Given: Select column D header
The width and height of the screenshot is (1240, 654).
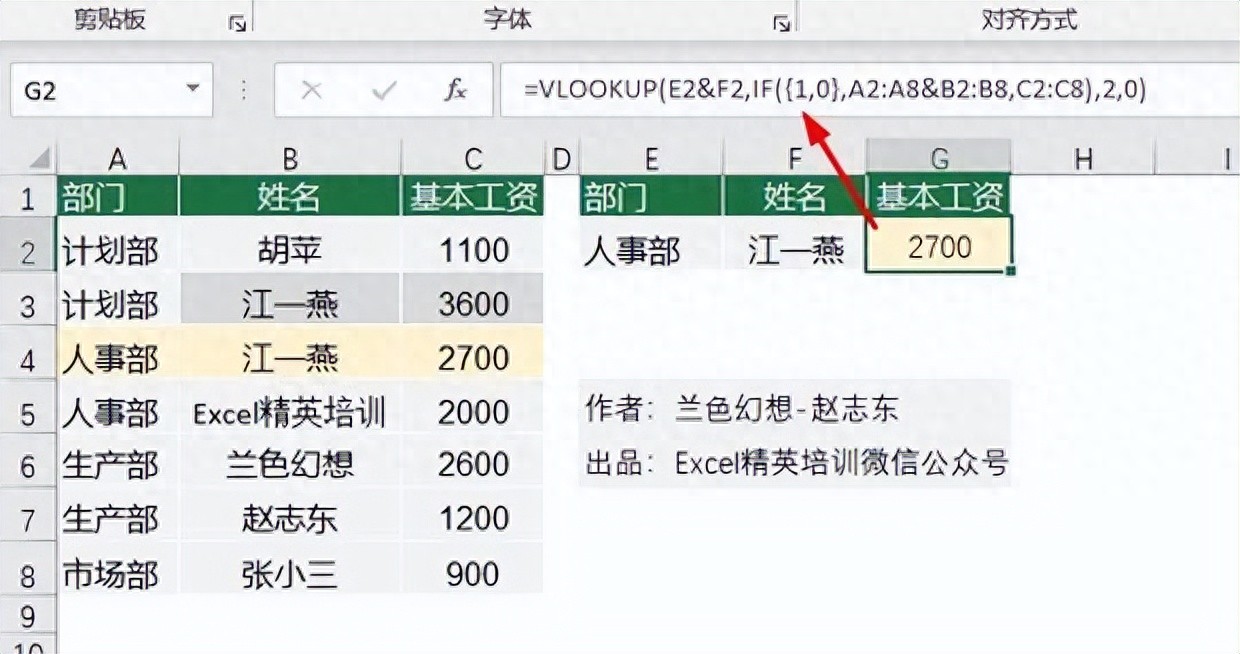Looking at the screenshot, I should (561, 158).
